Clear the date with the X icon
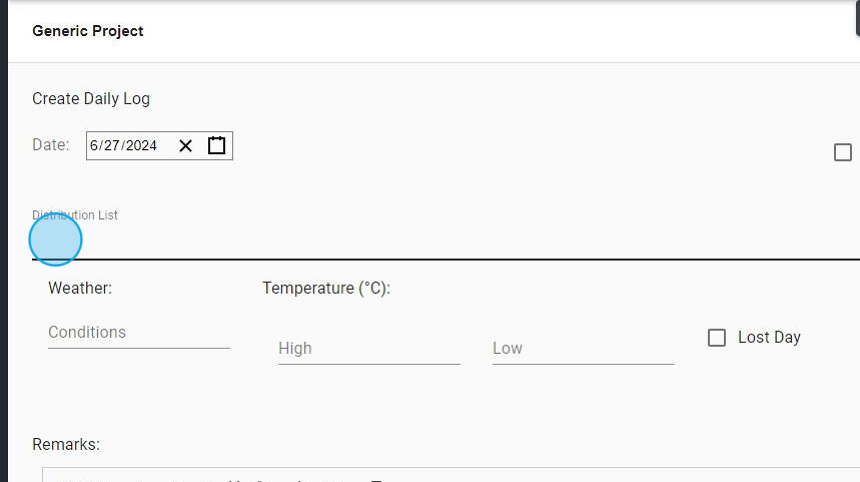Image resolution: width=860 pixels, height=482 pixels. [x=186, y=146]
